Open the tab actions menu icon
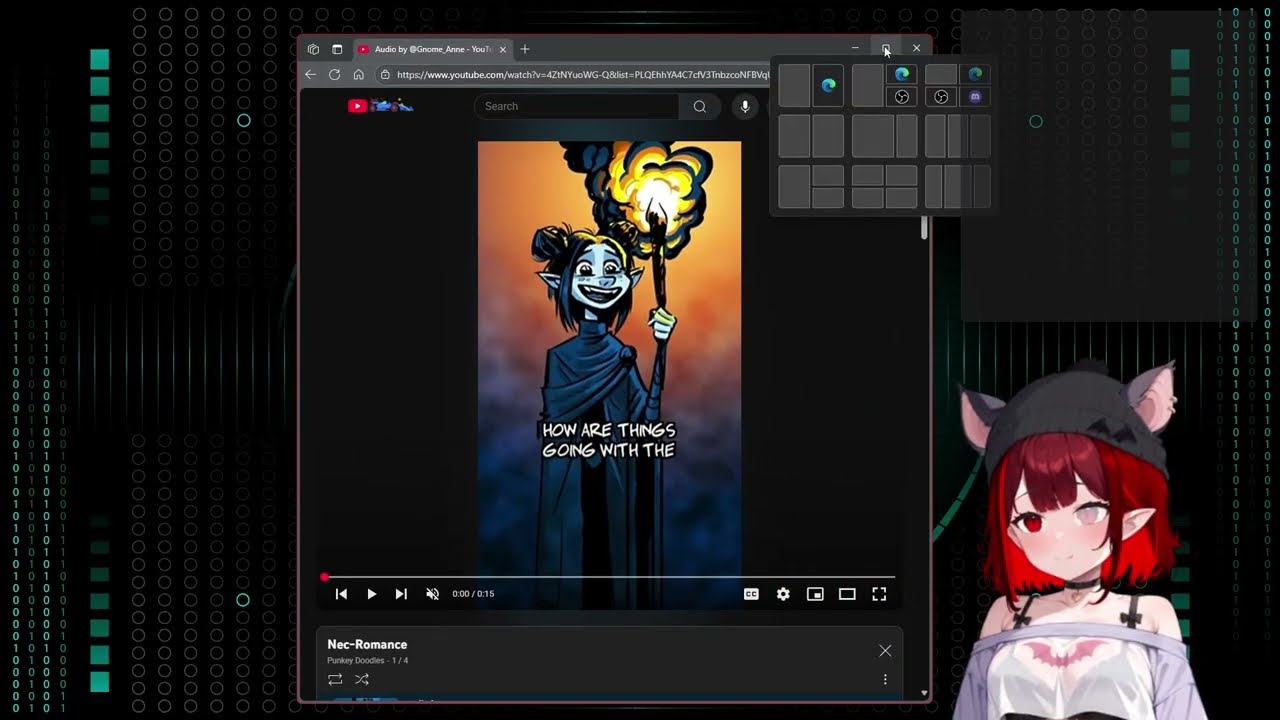 pos(337,49)
